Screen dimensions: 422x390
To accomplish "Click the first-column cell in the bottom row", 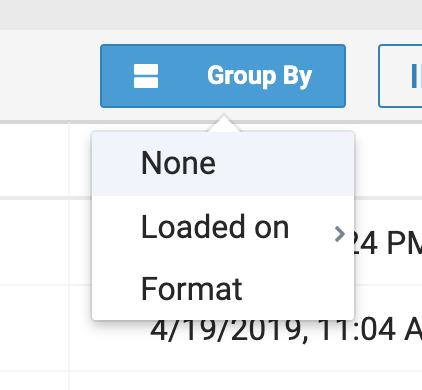I will coord(34,381).
